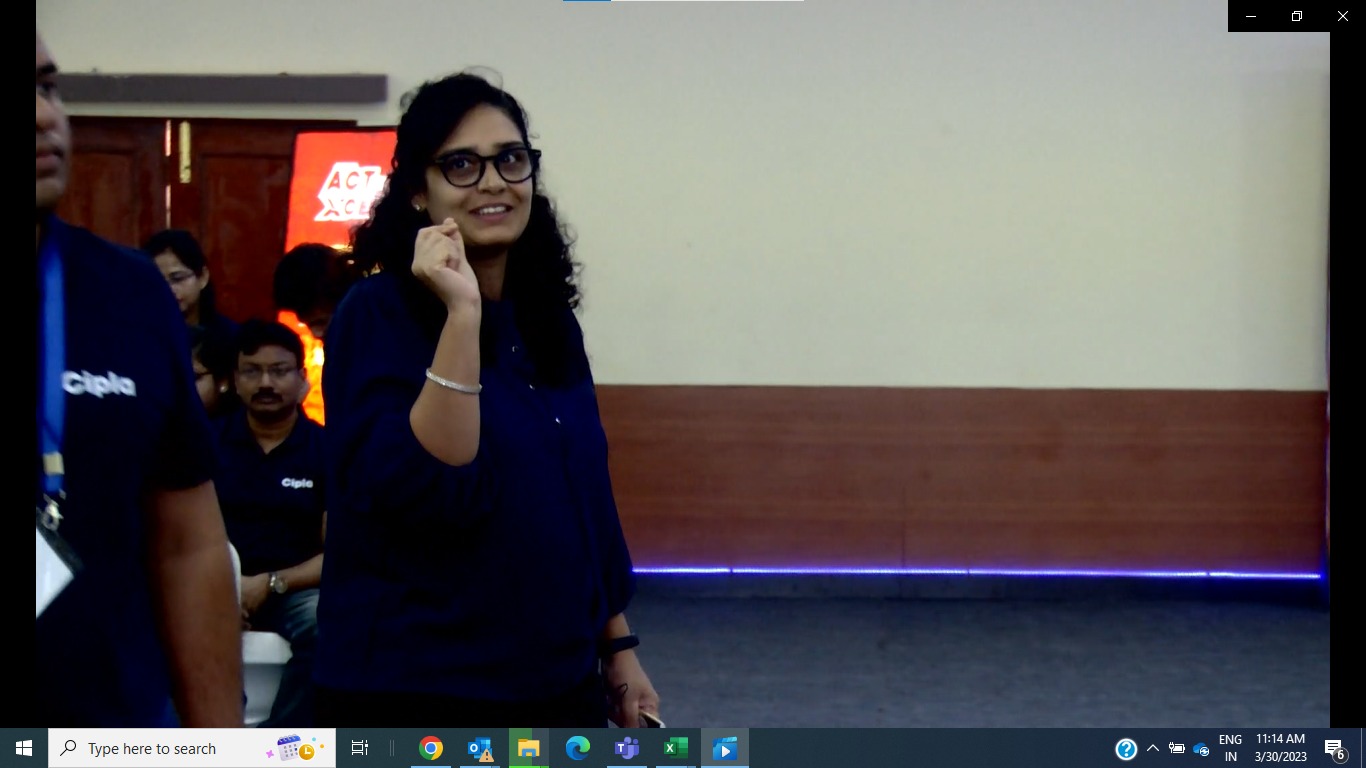Check the battery status icon
This screenshot has width=1366, height=768.
1177,749
